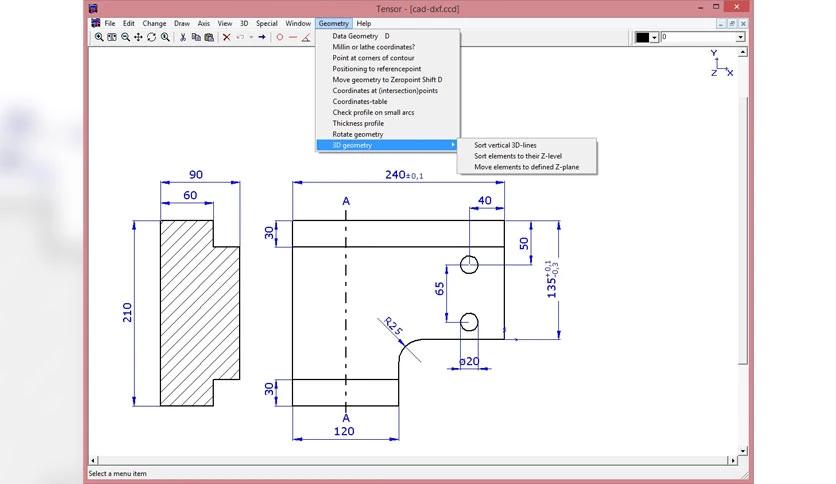Select Coordinates at (intersection)points

coord(388,91)
